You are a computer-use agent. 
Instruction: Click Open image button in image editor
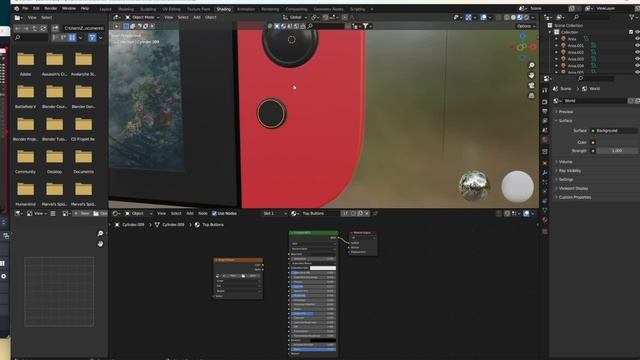click(x=100, y=213)
